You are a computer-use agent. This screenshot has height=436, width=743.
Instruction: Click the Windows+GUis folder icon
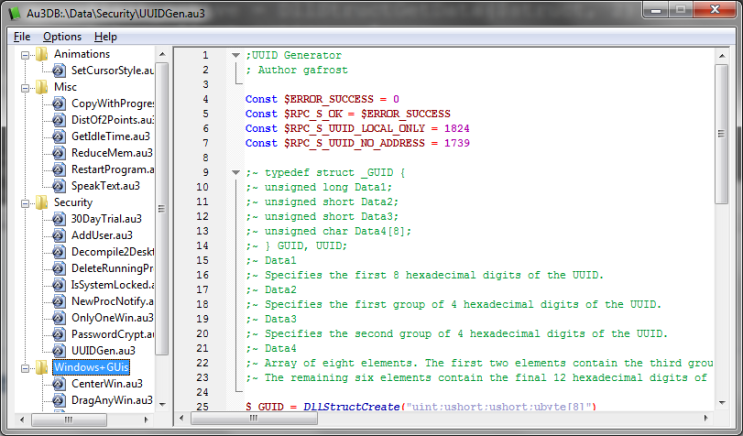[42, 367]
